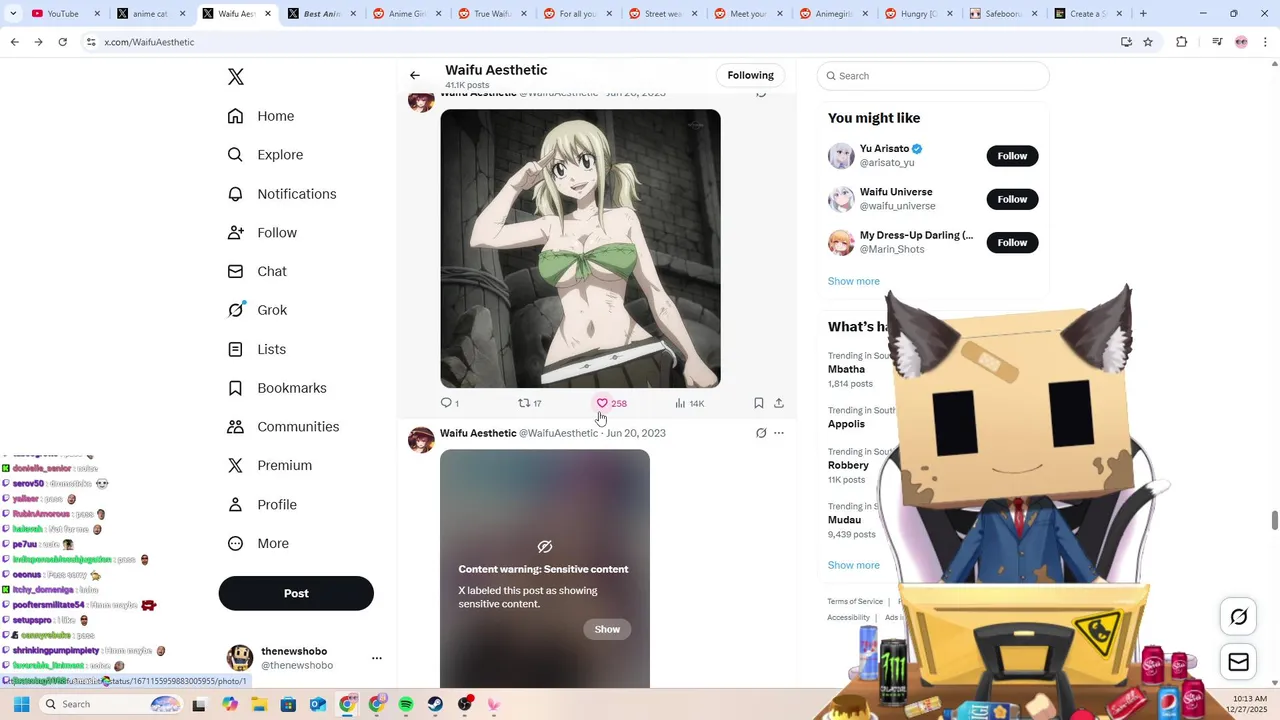Share the post using the share icon
Screen dimensions: 1280x720
coord(779,403)
